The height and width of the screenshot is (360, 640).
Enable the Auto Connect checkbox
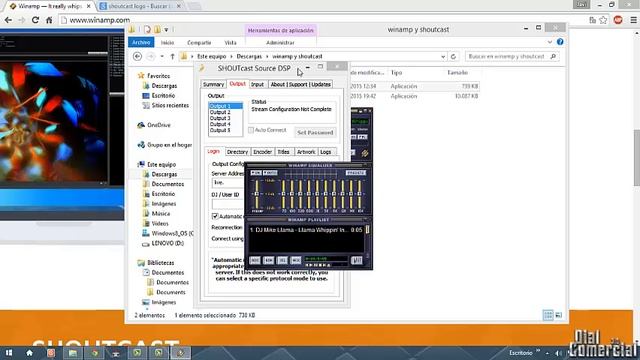pos(251,130)
